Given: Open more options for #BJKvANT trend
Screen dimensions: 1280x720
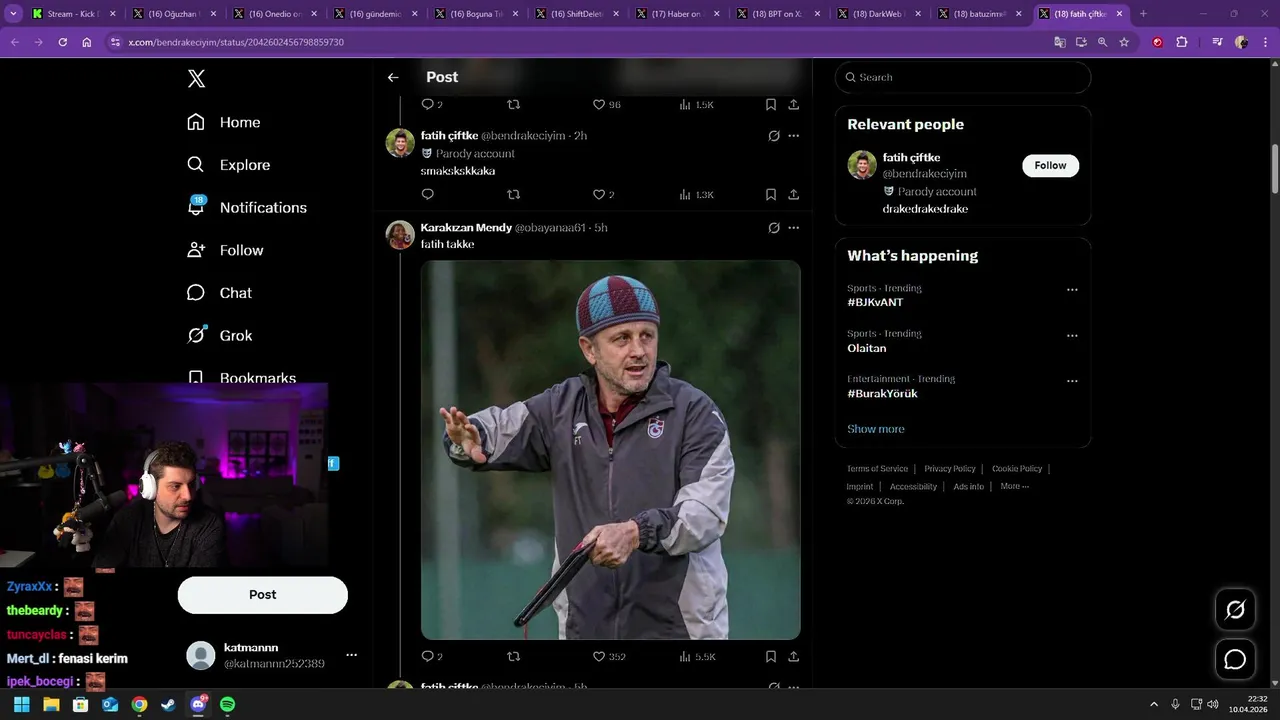Looking at the screenshot, I should coord(1072,290).
